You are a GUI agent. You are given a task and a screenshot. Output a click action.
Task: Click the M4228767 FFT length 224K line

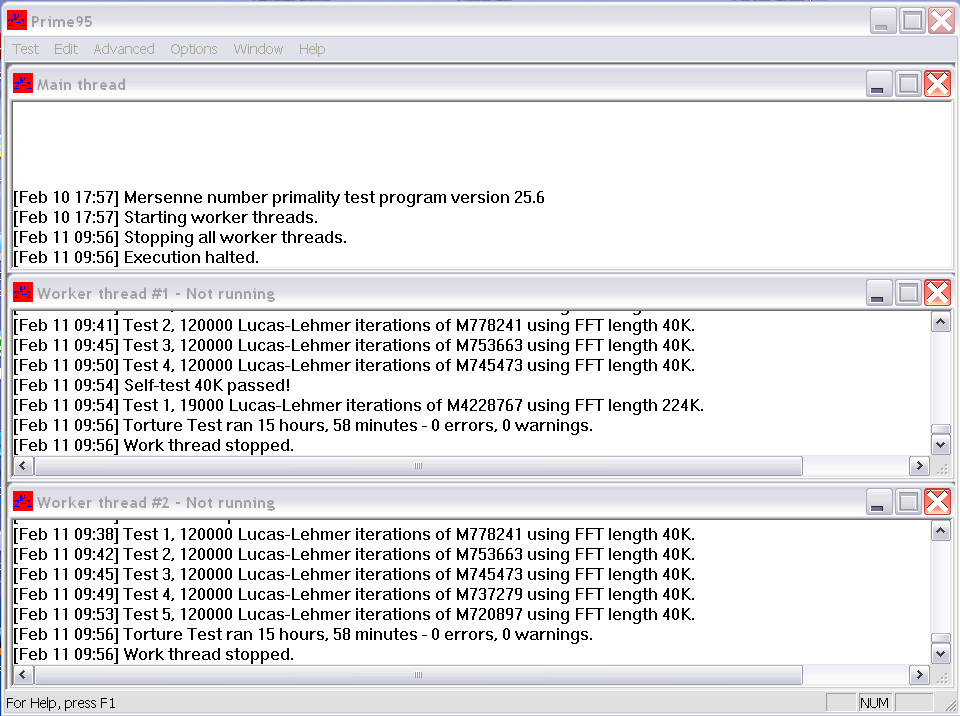(x=359, y=405)
